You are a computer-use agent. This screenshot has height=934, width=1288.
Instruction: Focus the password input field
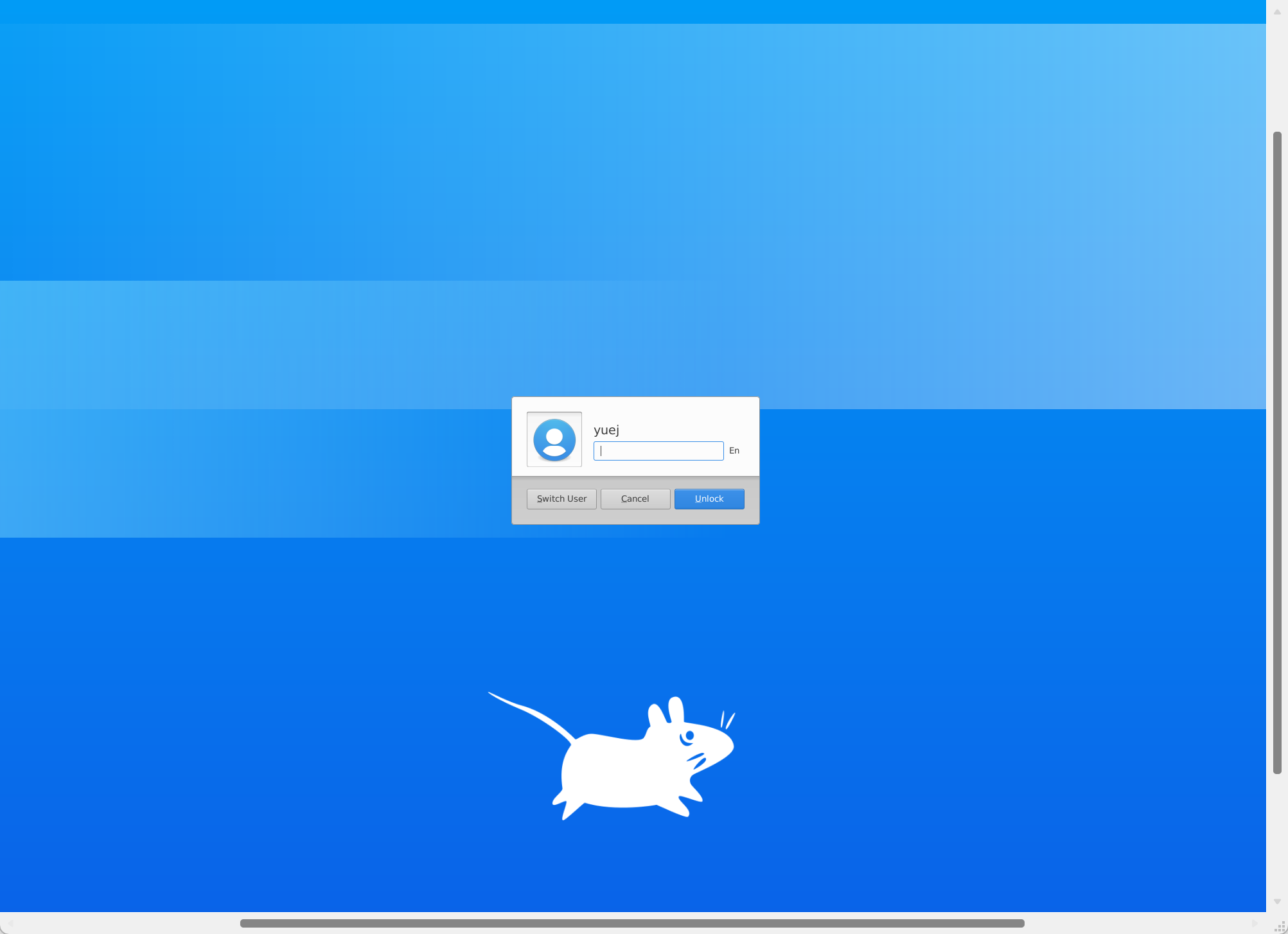(x=658, y=451)
